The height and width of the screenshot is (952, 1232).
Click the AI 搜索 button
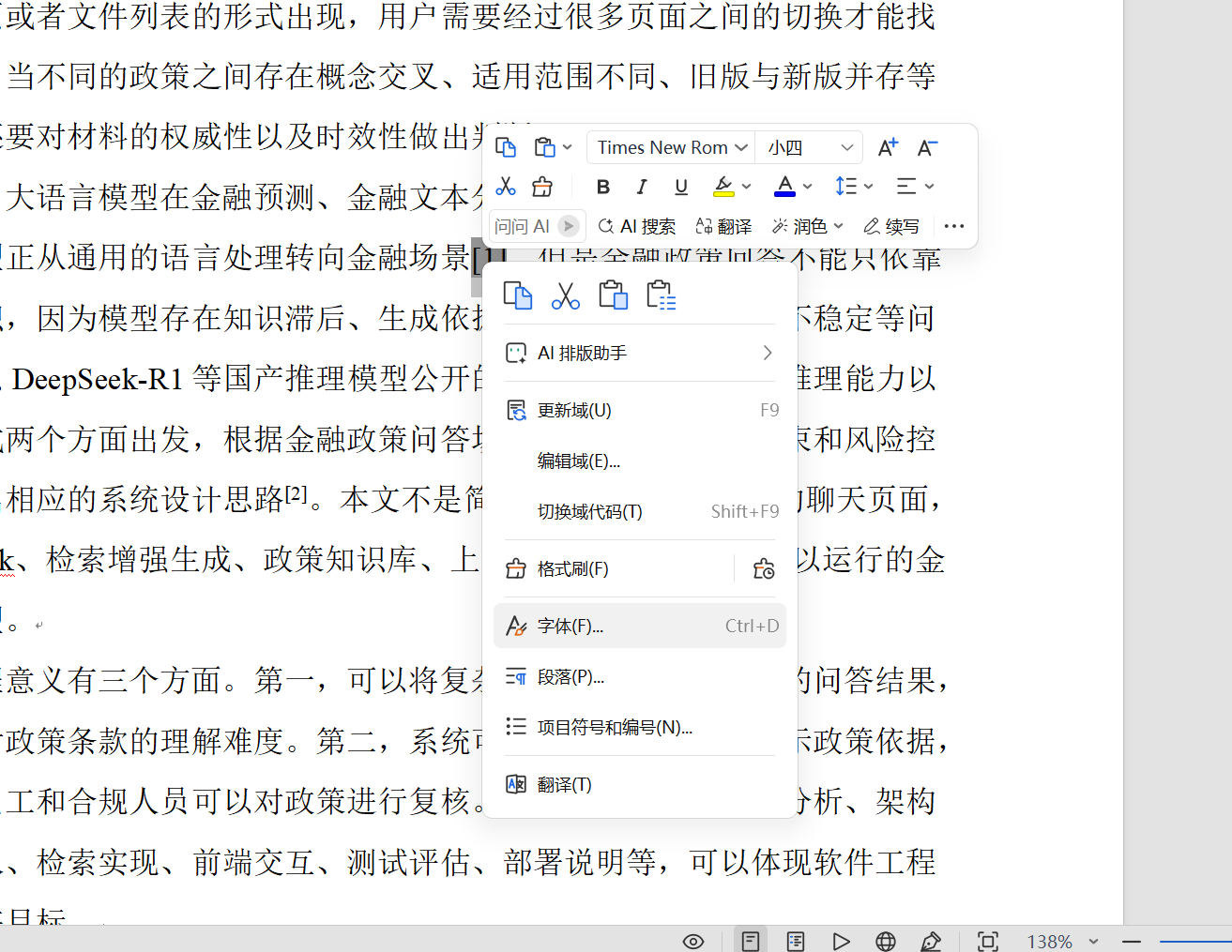636,226
